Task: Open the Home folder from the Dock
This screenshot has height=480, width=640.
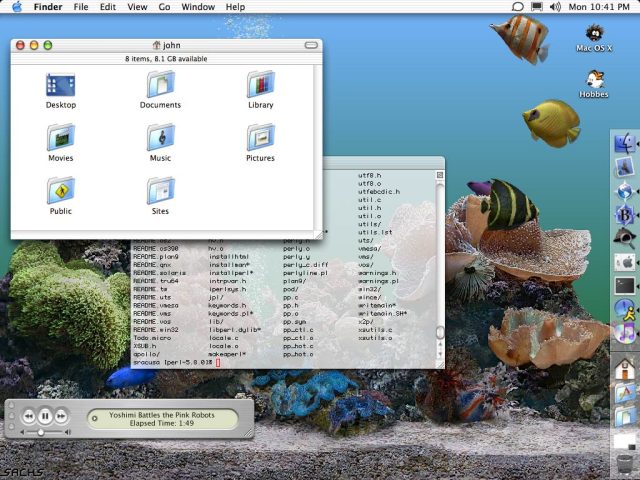Action: [x=624, y=368]
